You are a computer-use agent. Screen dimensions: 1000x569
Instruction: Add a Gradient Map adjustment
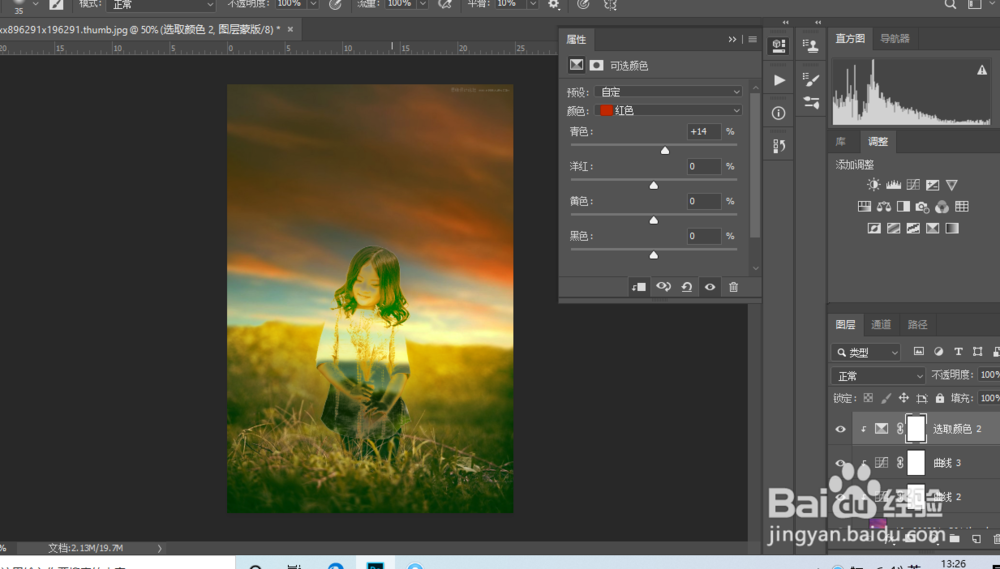[x=952, y=228]
